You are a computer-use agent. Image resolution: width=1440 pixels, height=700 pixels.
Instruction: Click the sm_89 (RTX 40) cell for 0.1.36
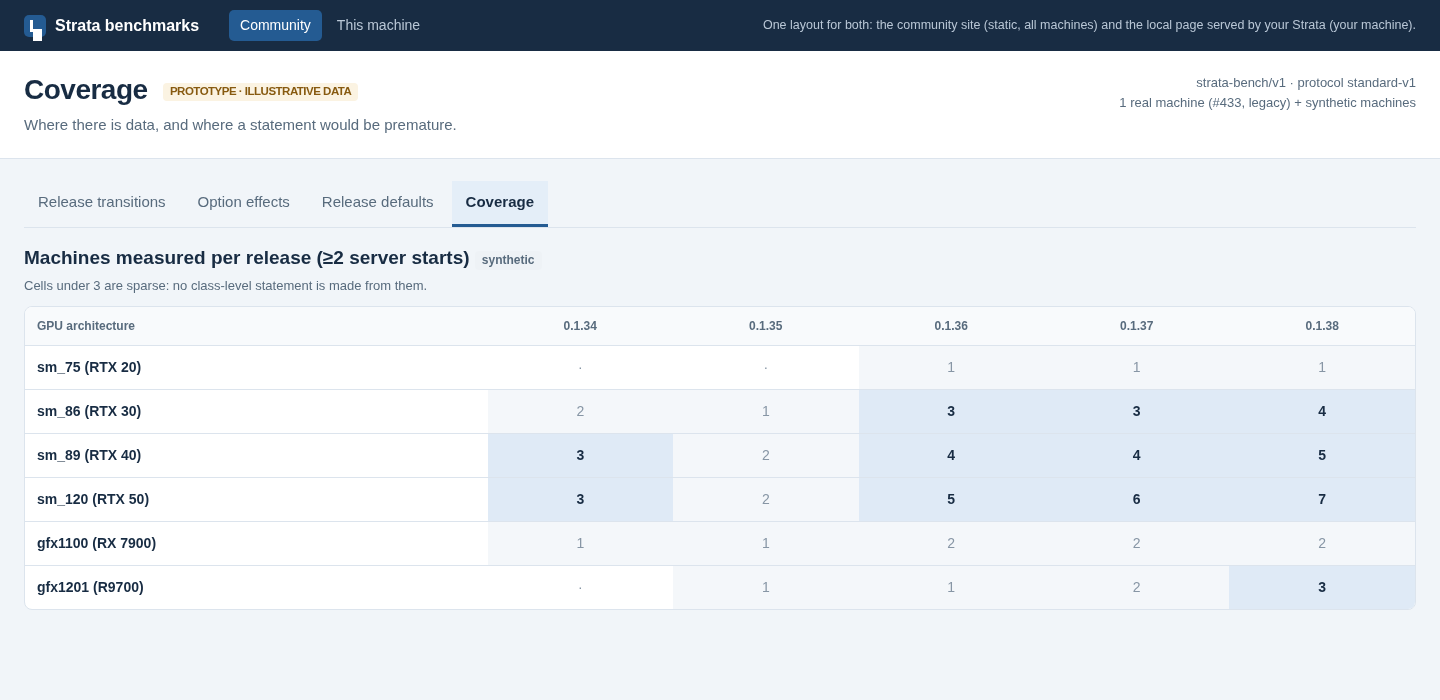click(x=951, y=455)
